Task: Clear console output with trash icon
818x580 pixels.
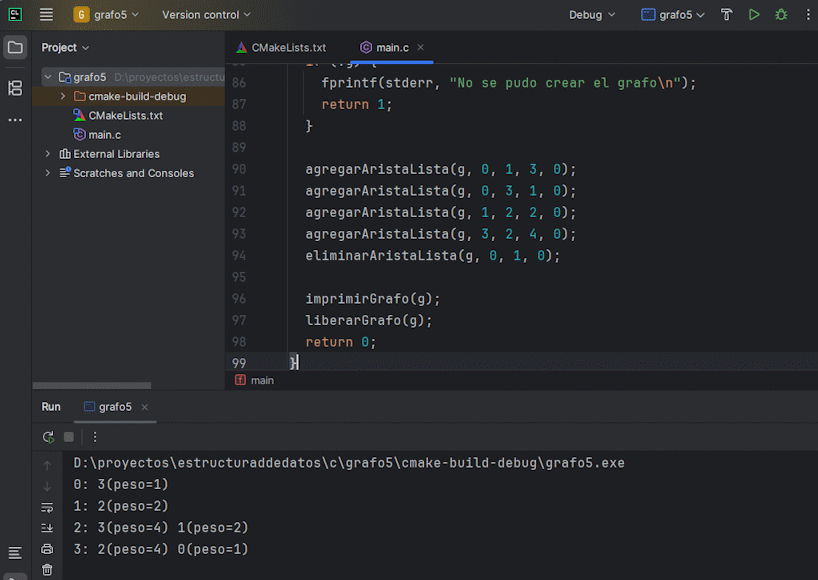Action: tap(47, 570)
